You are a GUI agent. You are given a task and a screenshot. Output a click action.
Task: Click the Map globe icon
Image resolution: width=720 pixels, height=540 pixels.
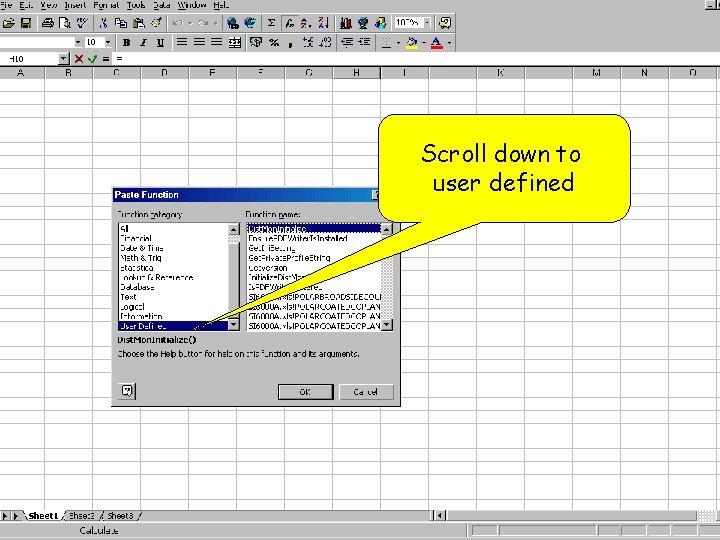[x=363, y=23]
